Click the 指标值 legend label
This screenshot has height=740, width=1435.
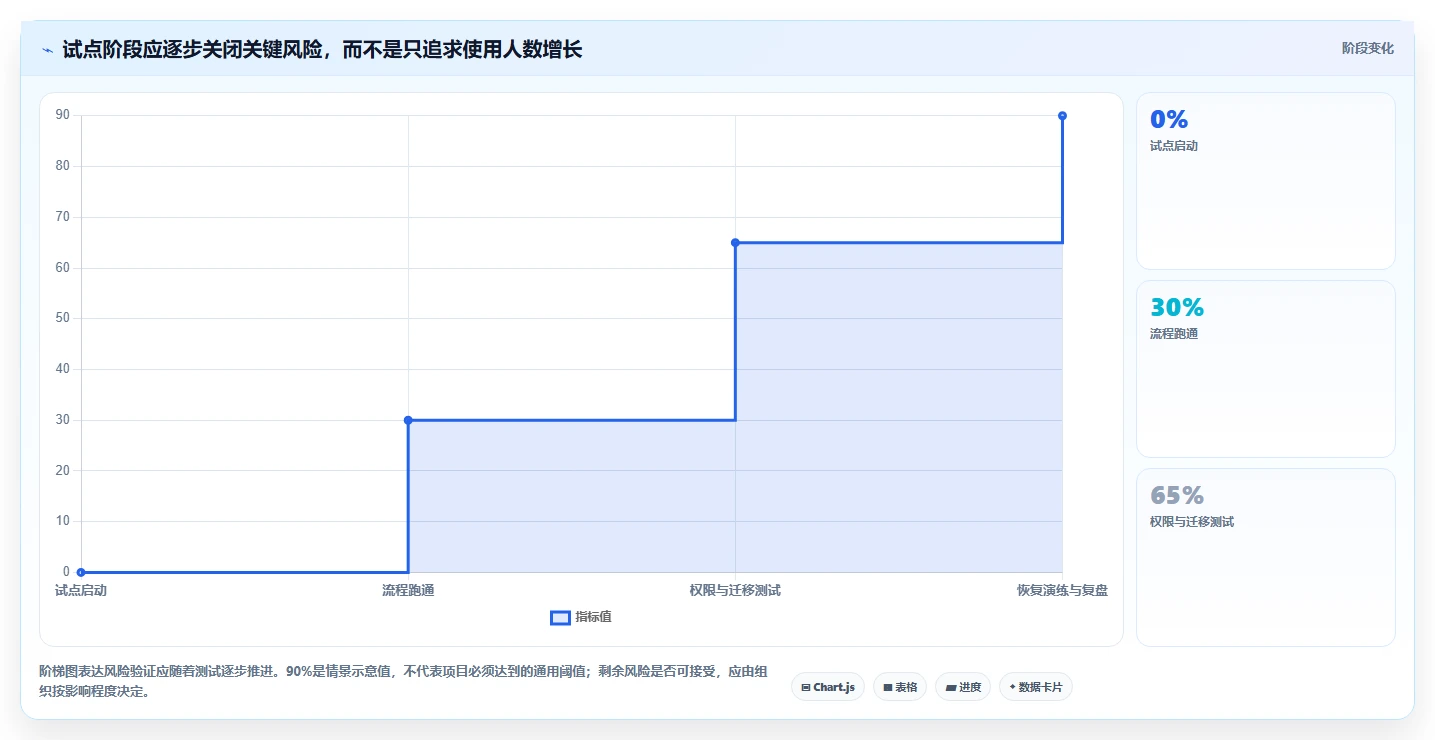pyautogui.click(x=593, y=617)
